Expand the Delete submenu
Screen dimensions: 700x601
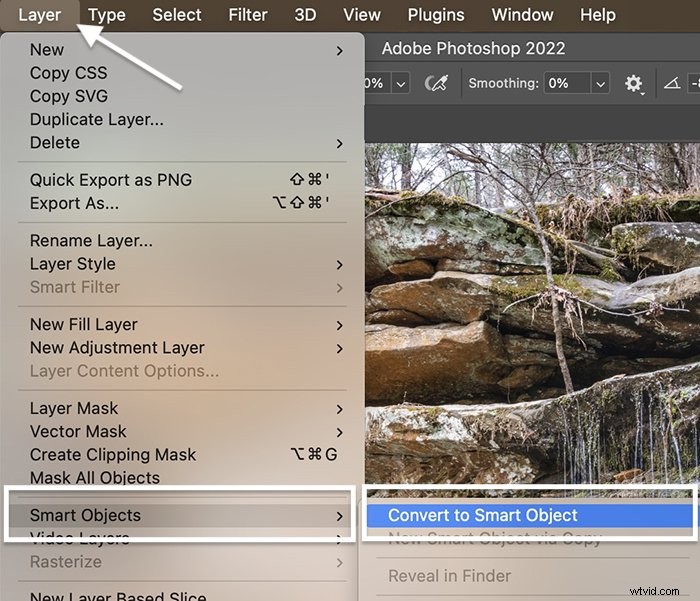(183, 143)
